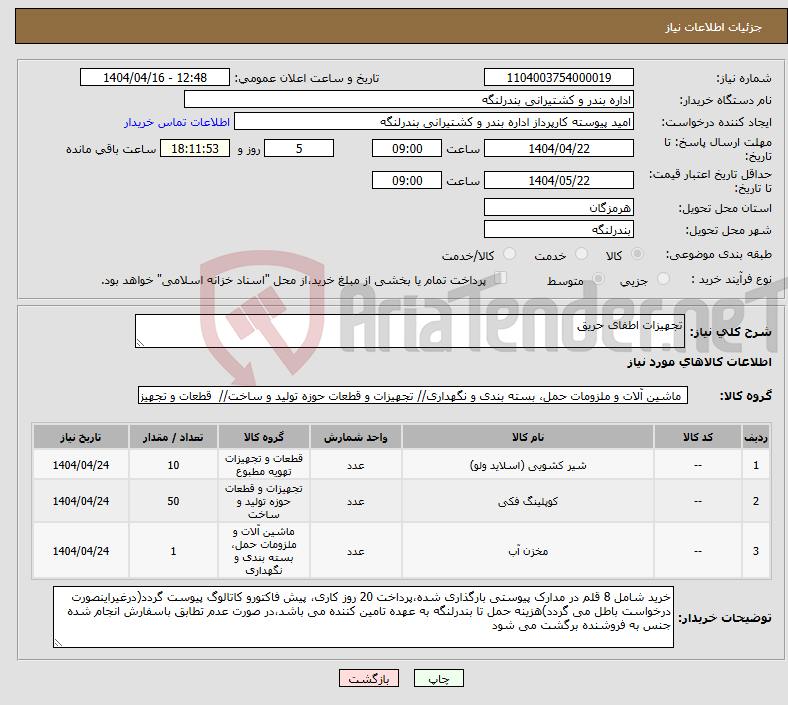Select the متوسط purchase type radio
This screenshot has width=788, height=705.
coord(598,279)
